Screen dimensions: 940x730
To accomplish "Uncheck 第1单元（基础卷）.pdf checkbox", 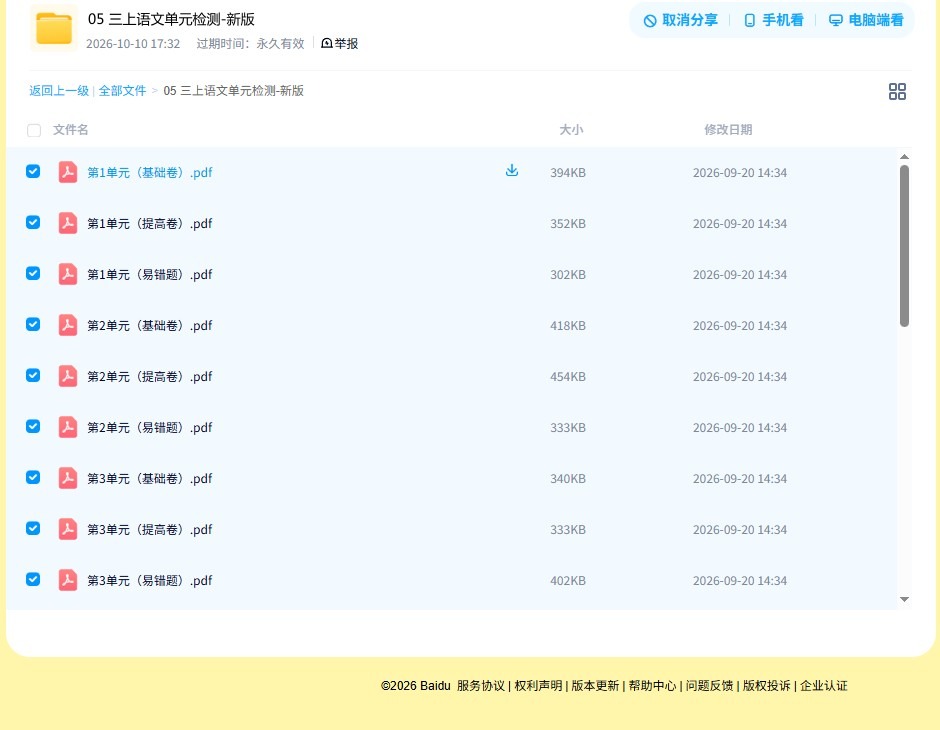I will point(33,171).
